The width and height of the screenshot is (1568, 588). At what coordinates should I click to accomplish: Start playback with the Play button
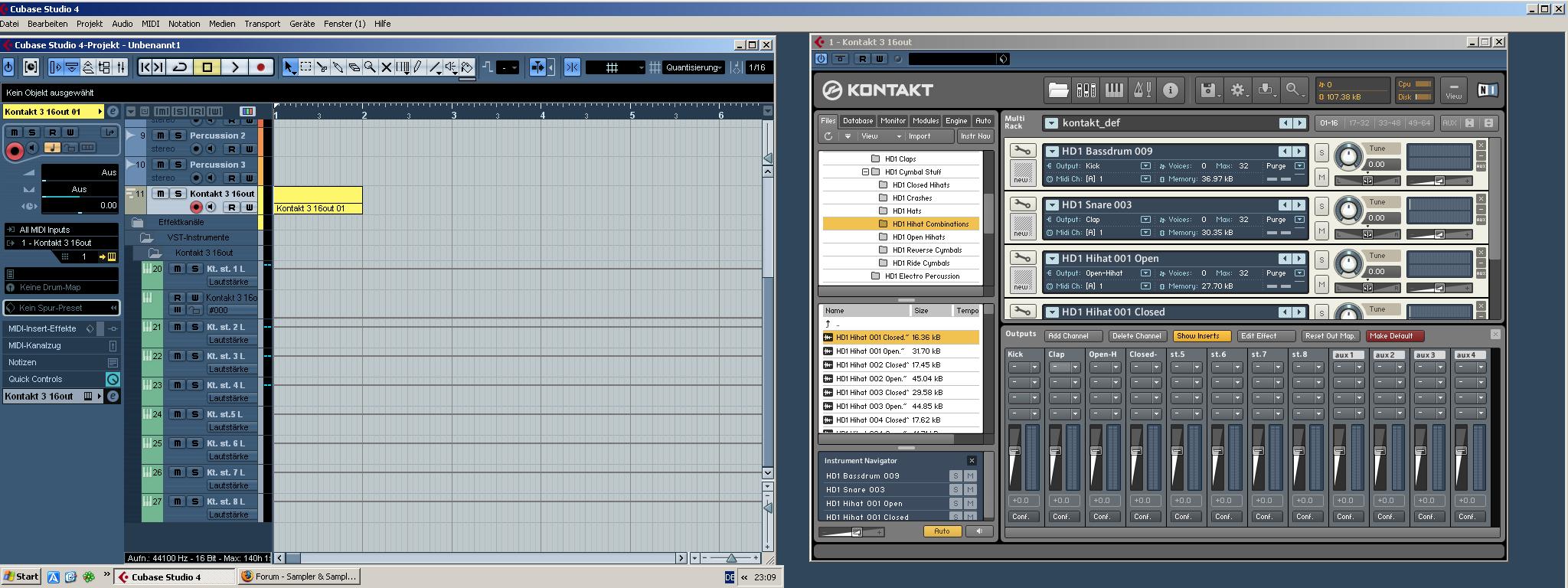coord(235,67)
